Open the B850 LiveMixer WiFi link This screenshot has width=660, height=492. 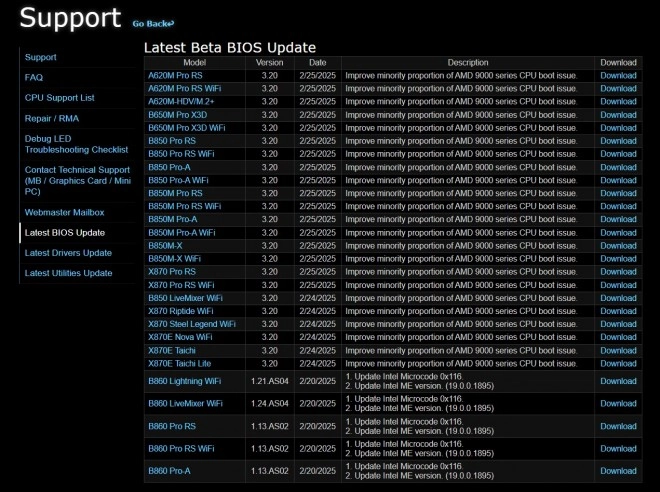coord(185,298)
